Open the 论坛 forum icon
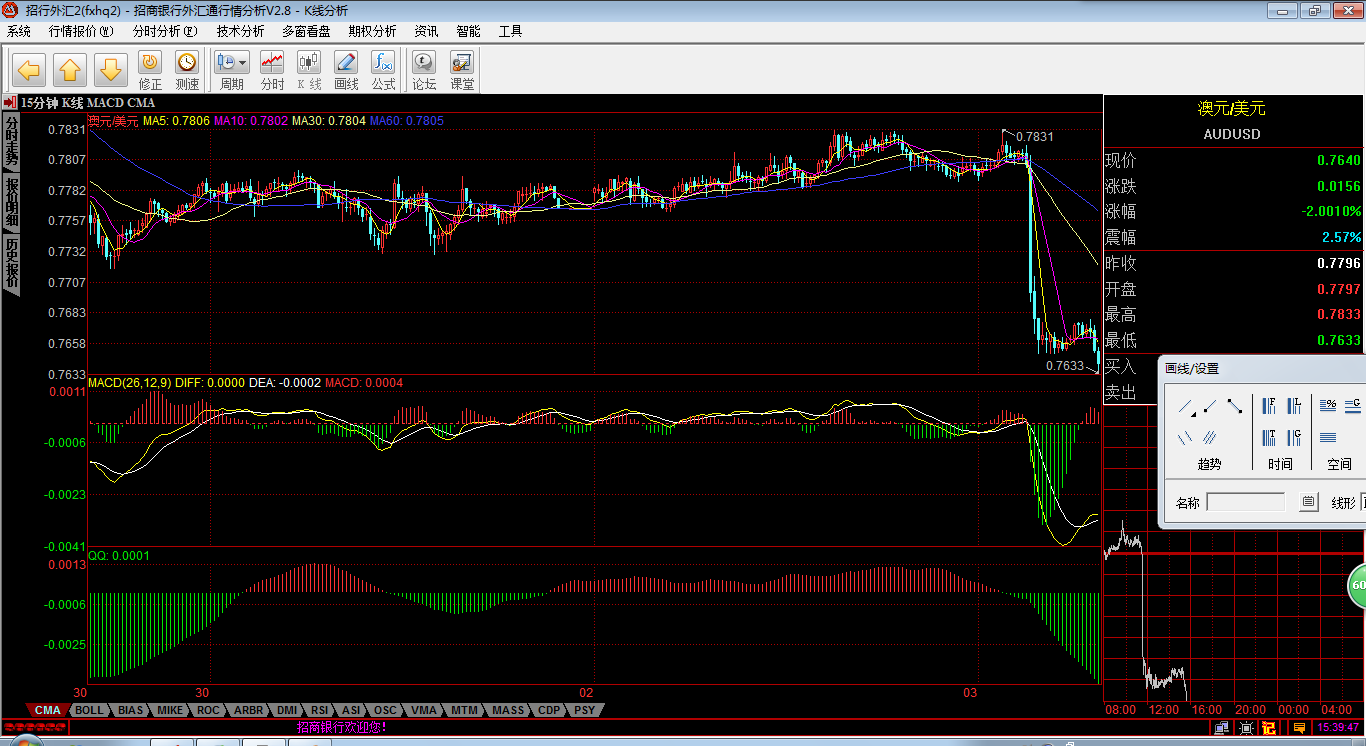 point(424,70)
